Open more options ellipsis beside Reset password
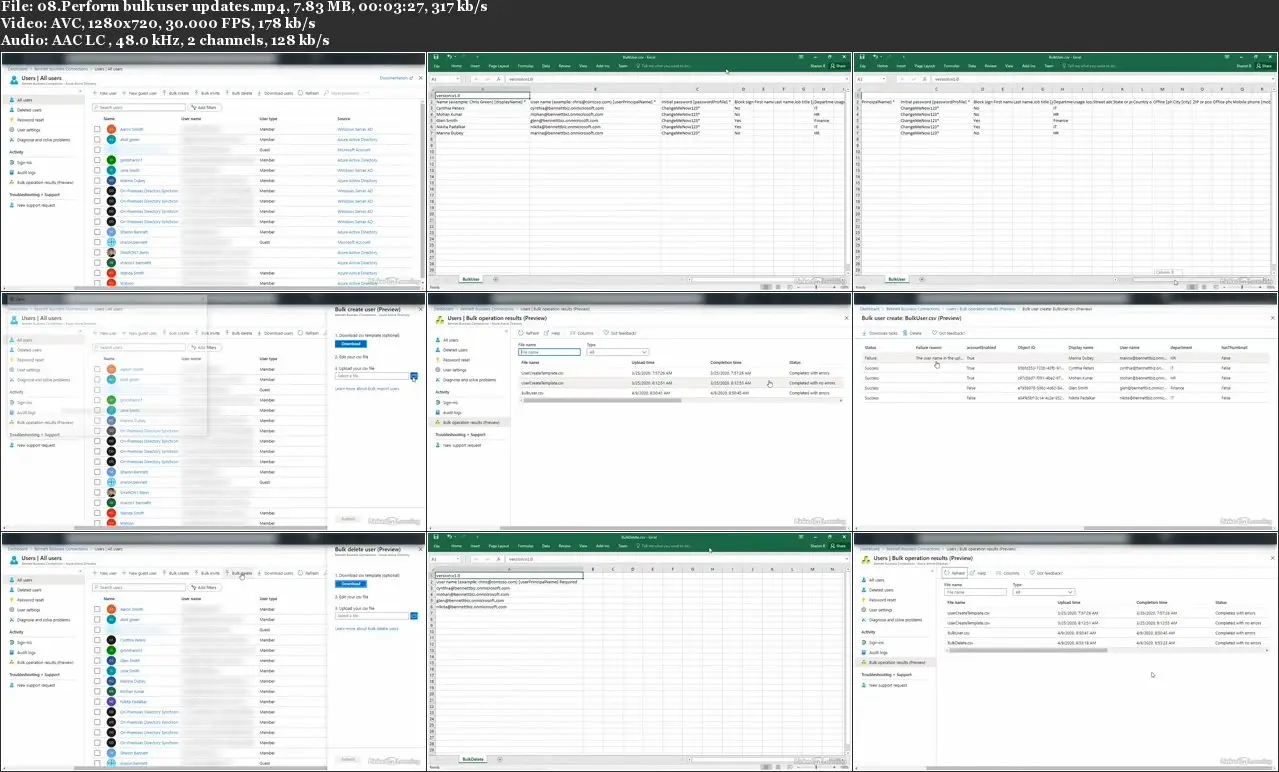 pos(368,93)
